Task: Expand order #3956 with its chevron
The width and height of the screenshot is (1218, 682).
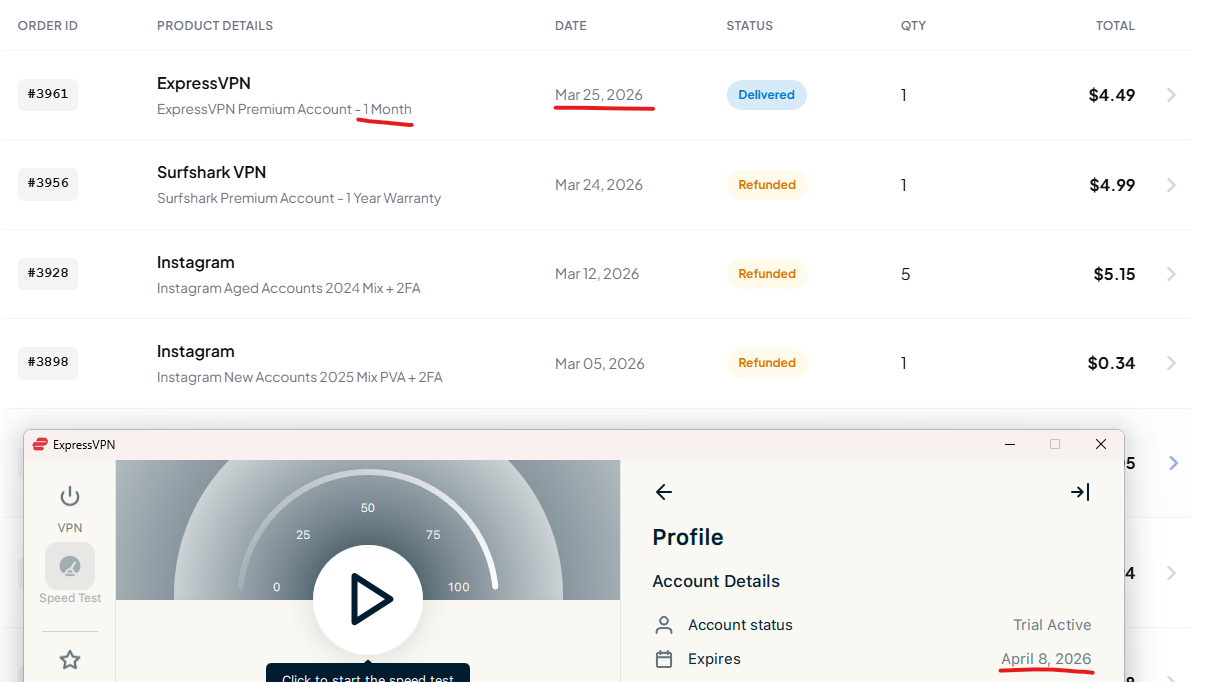Action: [1172, 185]
